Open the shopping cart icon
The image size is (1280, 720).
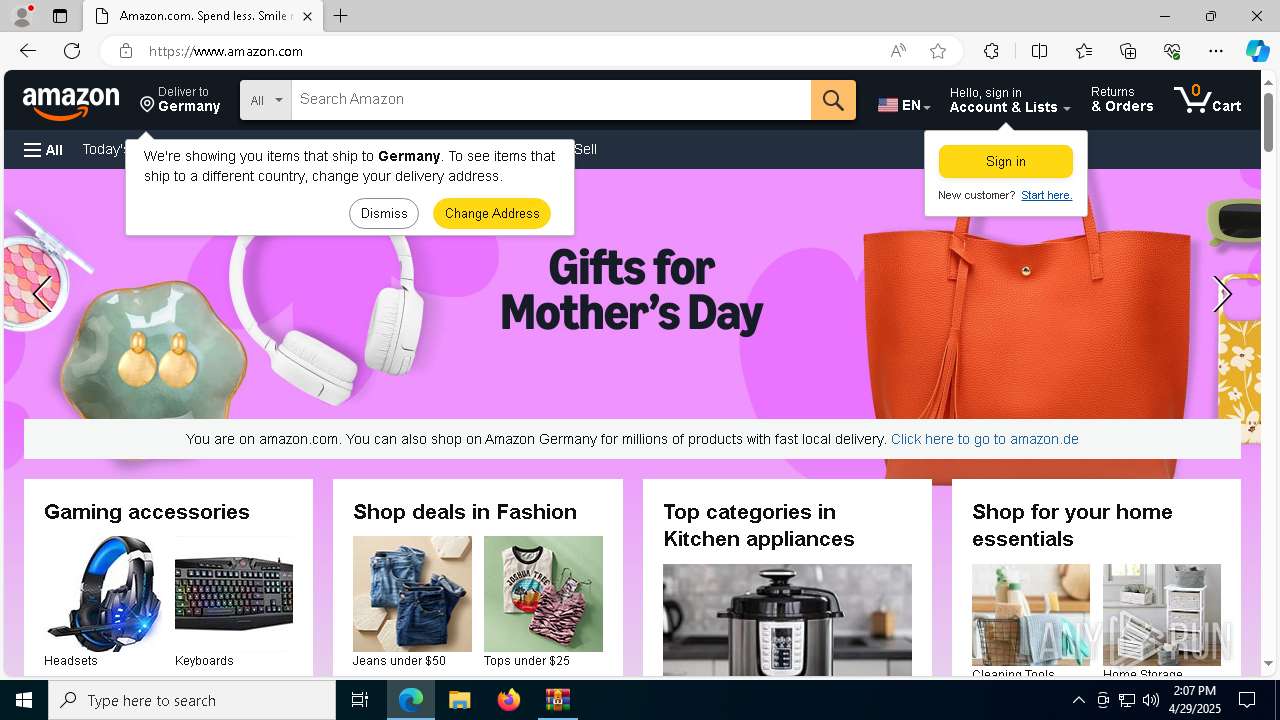click(x=1208, y=99)
